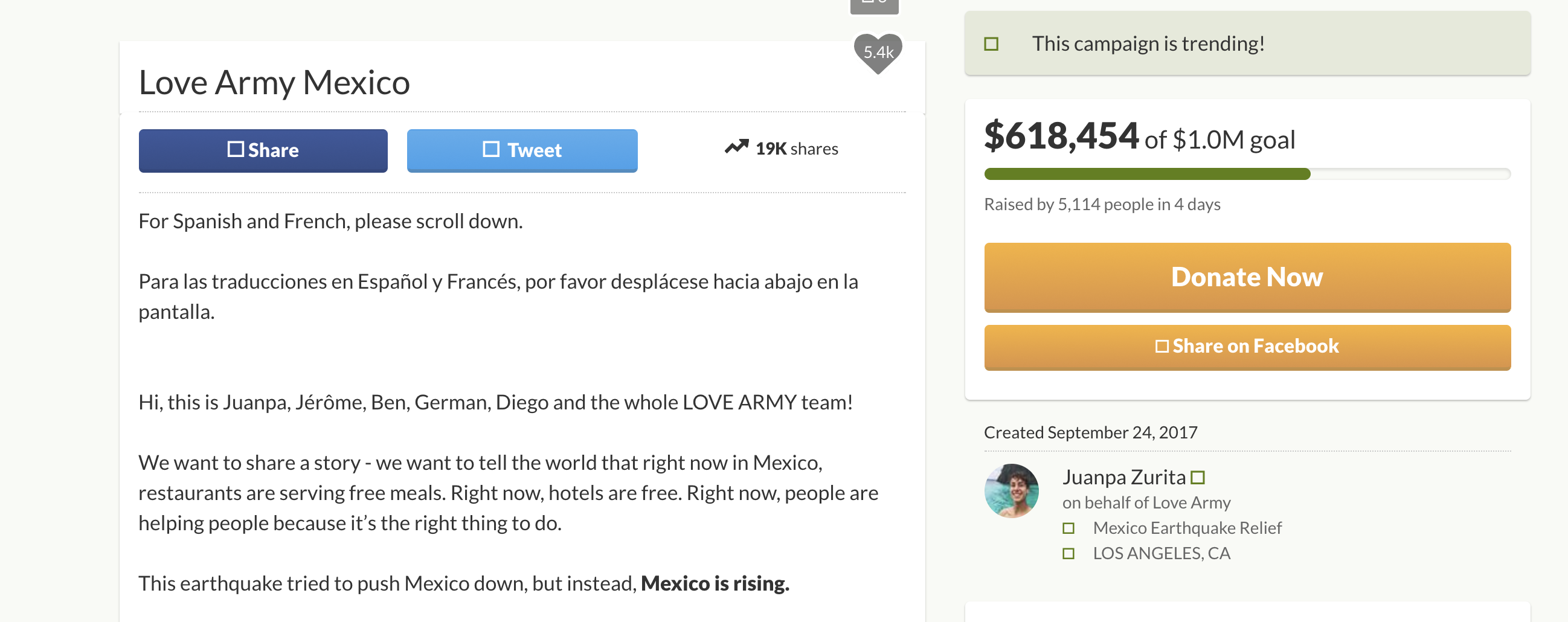Click the green fundraising progress bar
Image resolution: width=1568 pixels, height=622 pixels.
[1147, 174]
